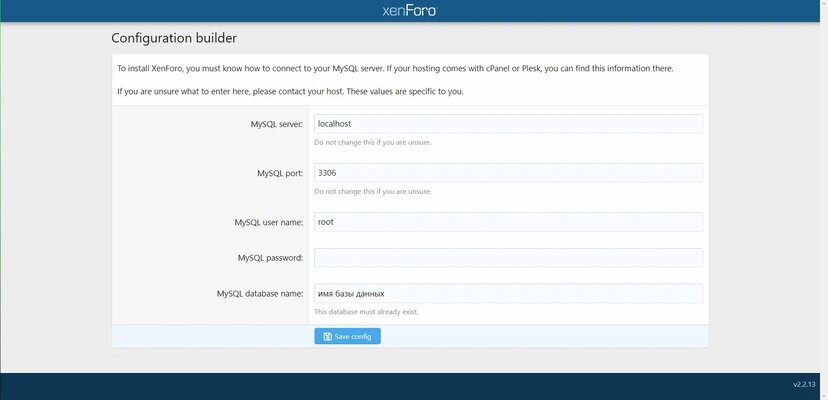Select the MySQL user name field
The image size is (828, 400).
pyautogui.click(x=508, y=222)
